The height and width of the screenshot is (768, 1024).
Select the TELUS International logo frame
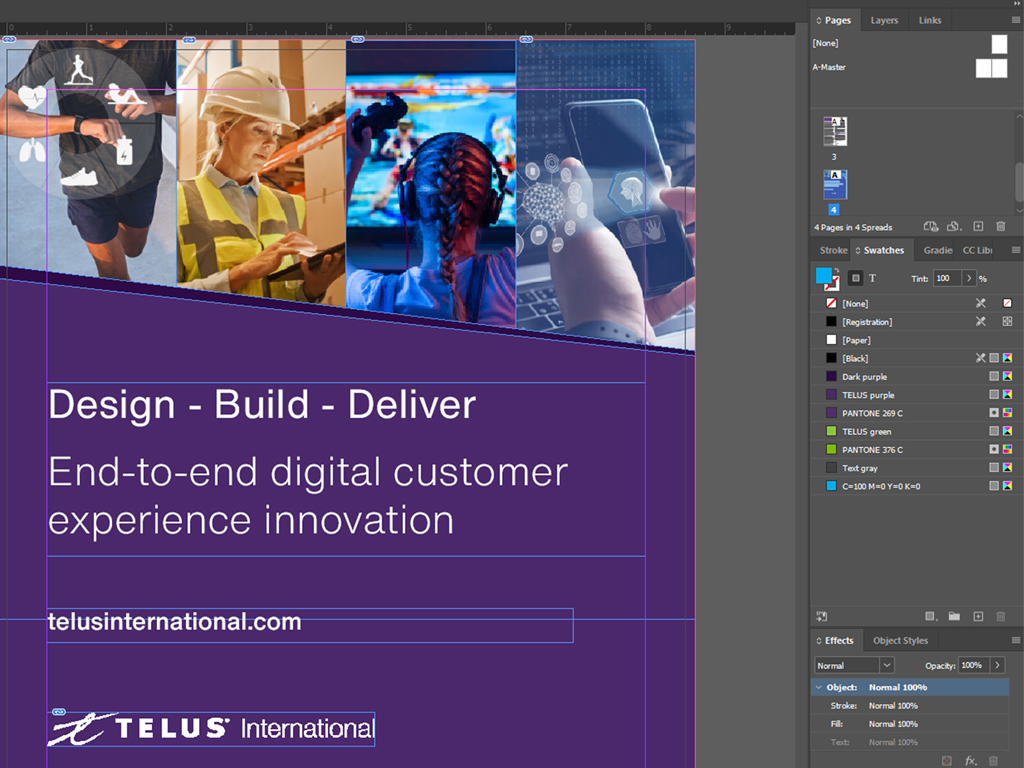click(x=211, y=729)
